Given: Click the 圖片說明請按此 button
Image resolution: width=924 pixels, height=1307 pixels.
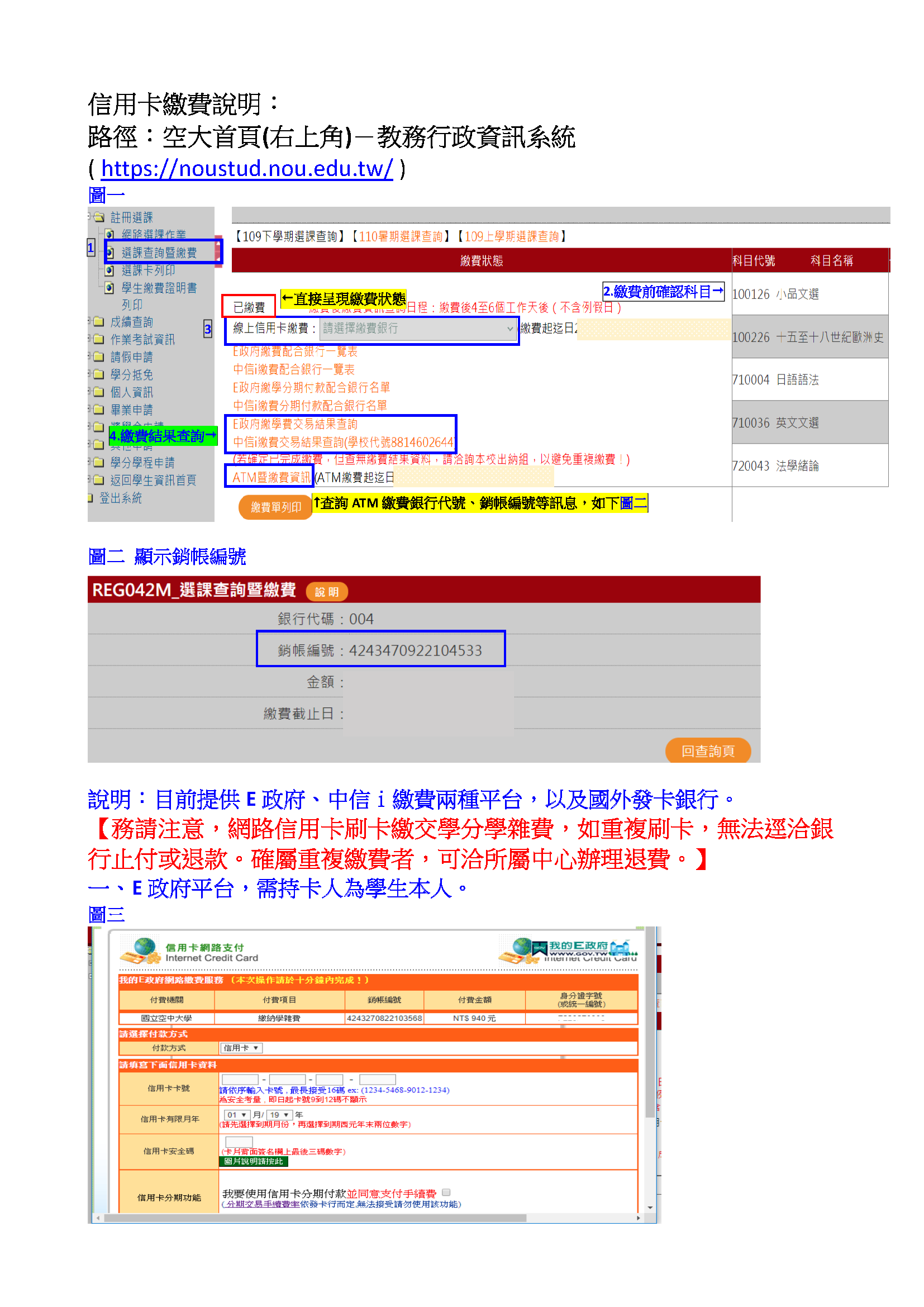Looking at the screenshot, I should 253,1161.
